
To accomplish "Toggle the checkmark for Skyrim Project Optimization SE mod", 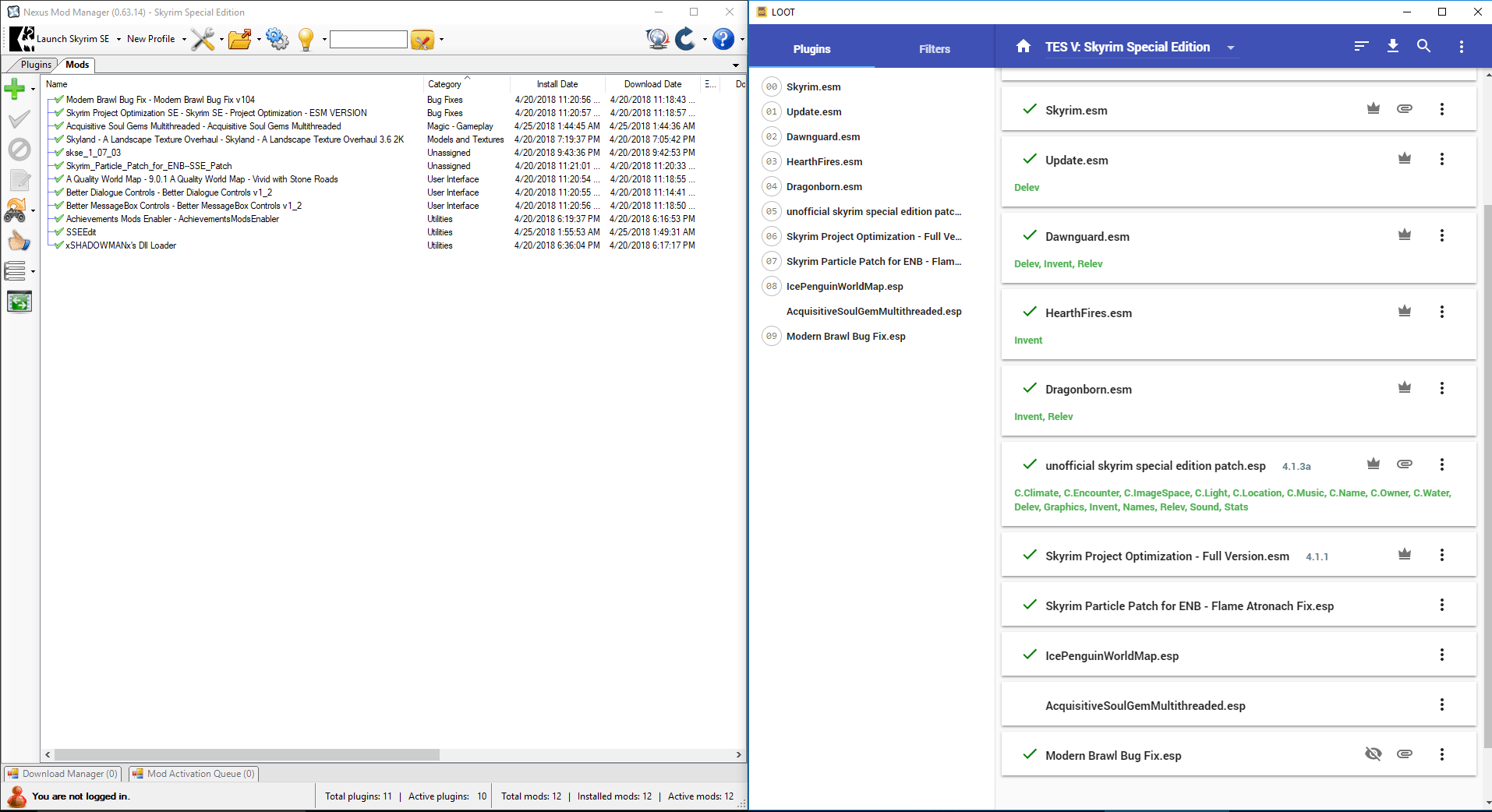I will click(x=59, y=113).
